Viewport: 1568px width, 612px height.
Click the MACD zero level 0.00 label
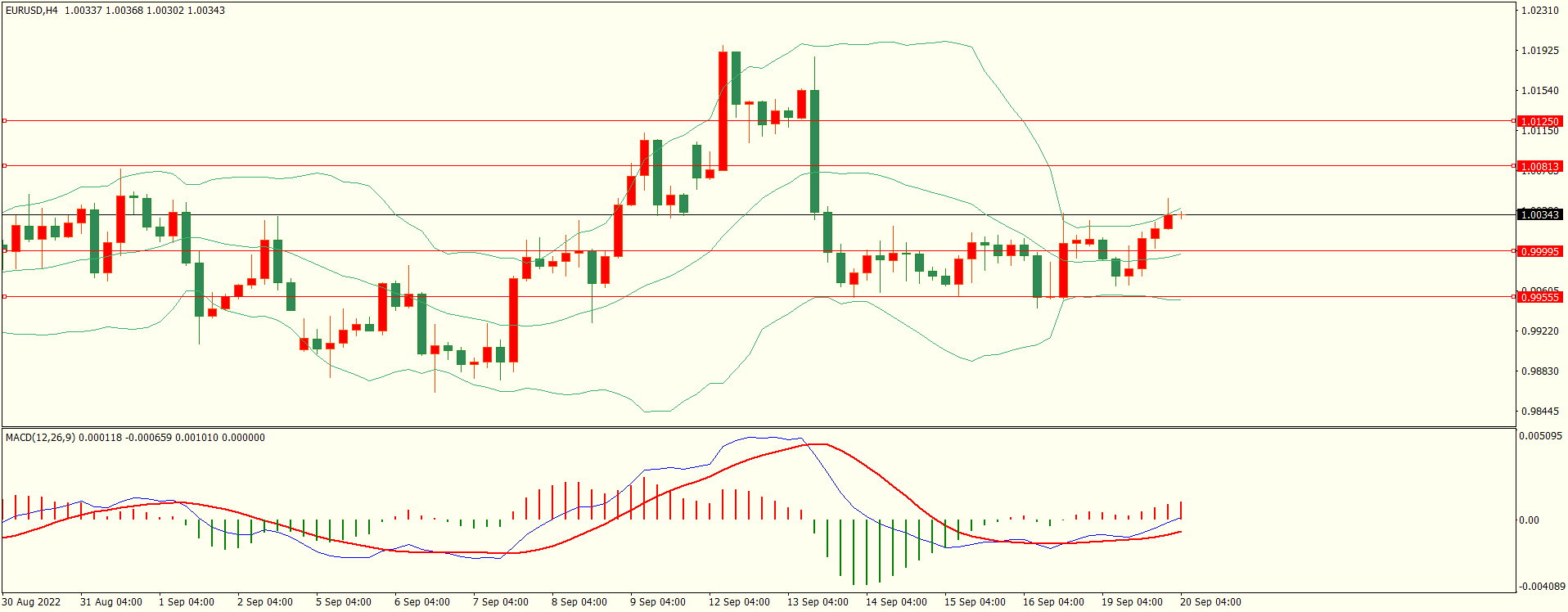tap(1529, 520)
